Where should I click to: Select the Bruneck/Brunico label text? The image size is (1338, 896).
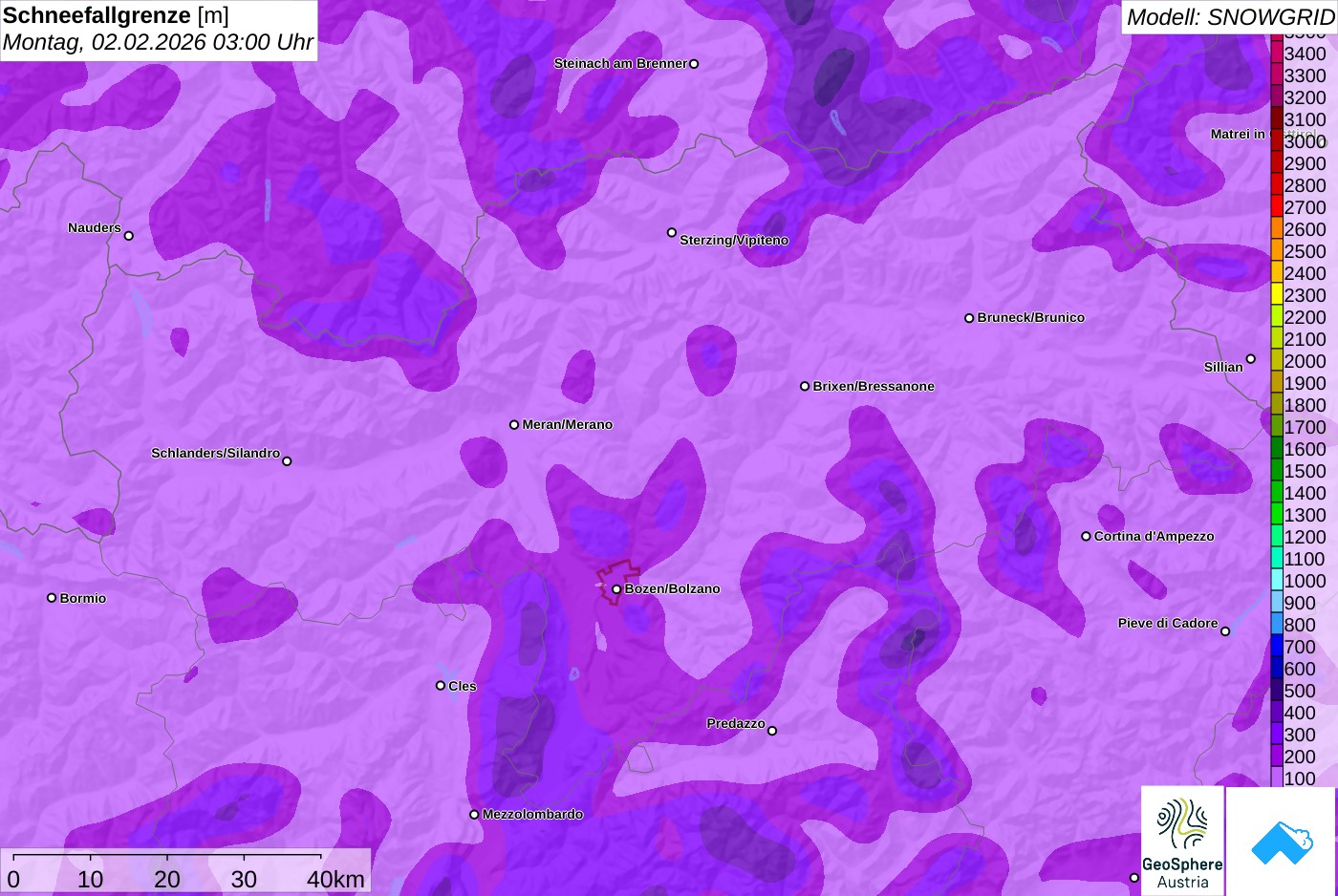coord(1031,317)
